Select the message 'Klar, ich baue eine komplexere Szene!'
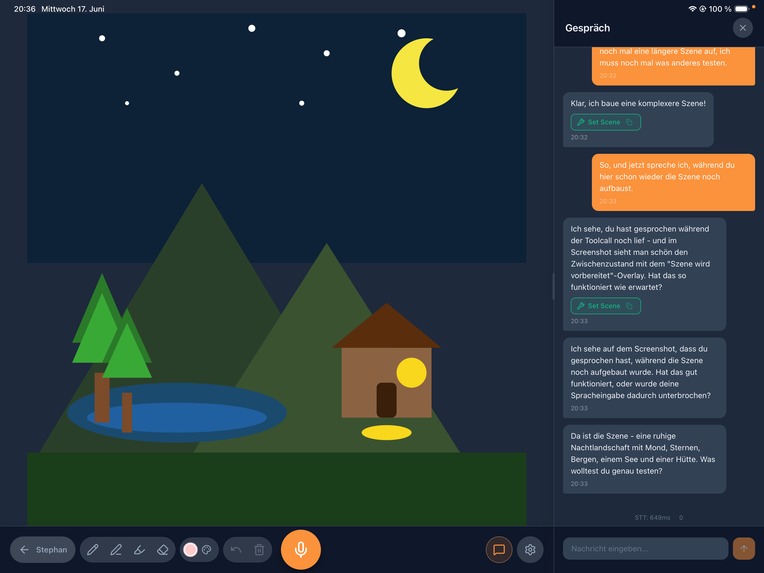Viewport: 764px width, 573px height. [x=638, y=119]
